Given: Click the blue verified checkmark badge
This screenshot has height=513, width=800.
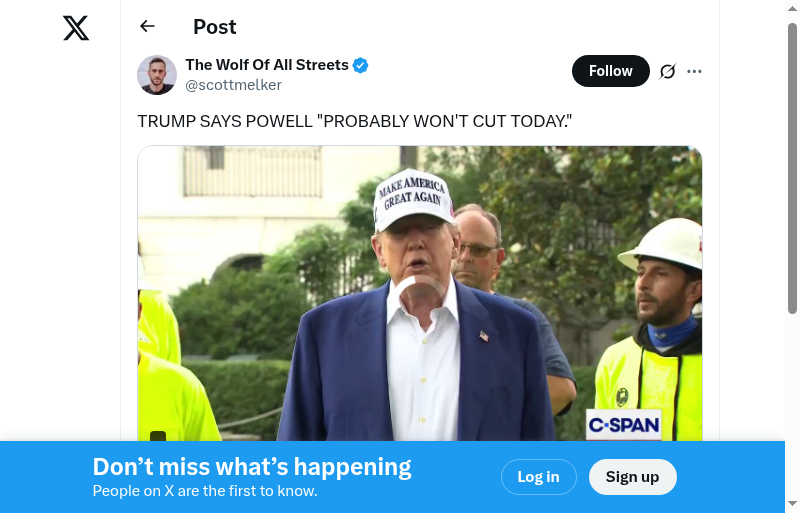Looking at the screenshot, I should coord(361,65).
